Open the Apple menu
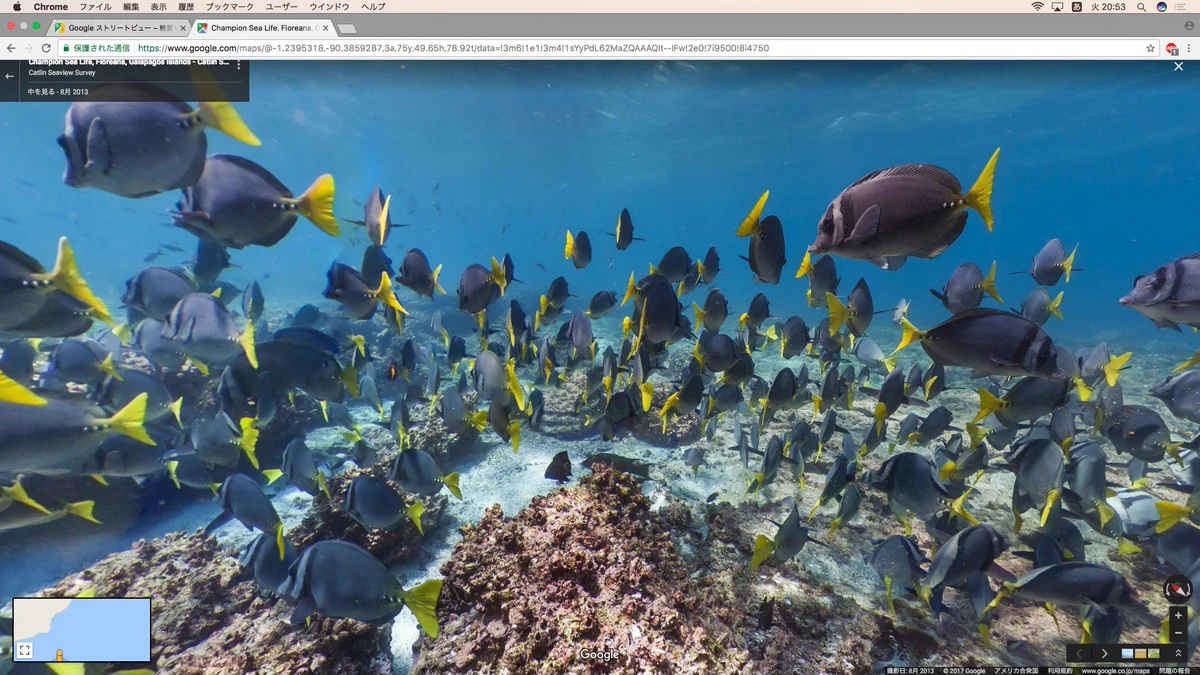Viewport: 1200px width, 675px height. 16,7
